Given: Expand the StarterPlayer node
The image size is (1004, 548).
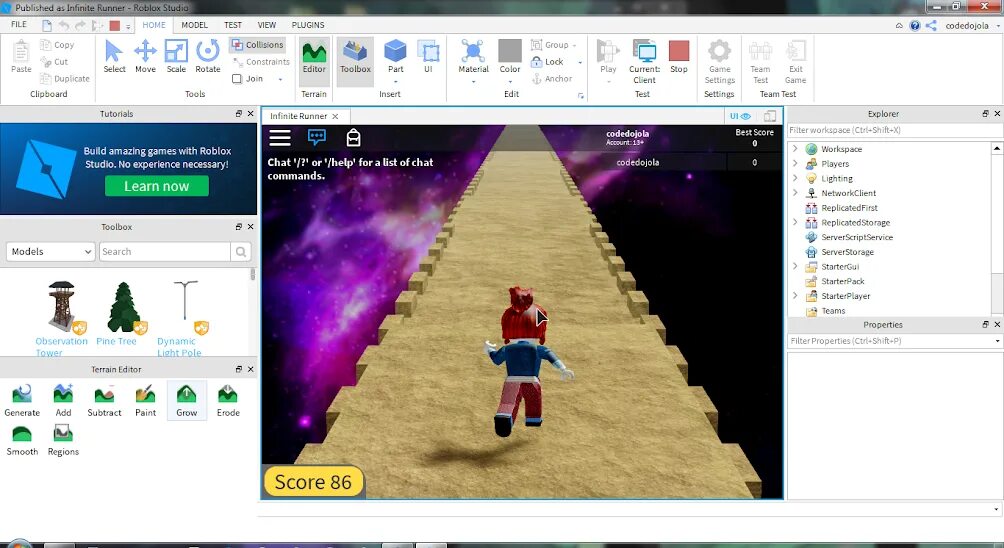Looking at the screenshot, I should coord(795,296).
